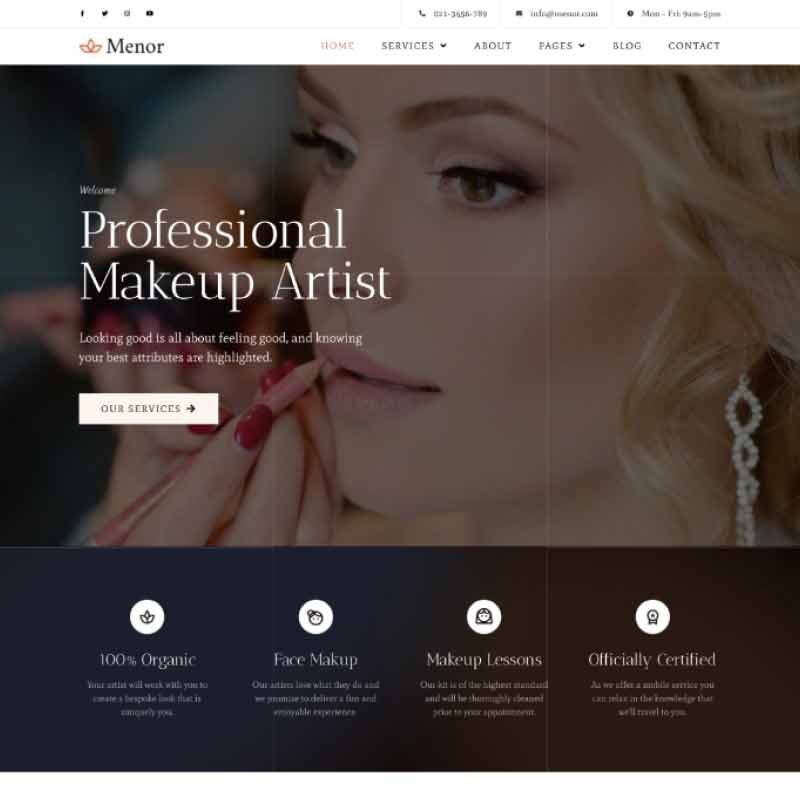Screen dimensions: 800x800
Task: Expand the Services dropdown menu
Action: point(414,45)
